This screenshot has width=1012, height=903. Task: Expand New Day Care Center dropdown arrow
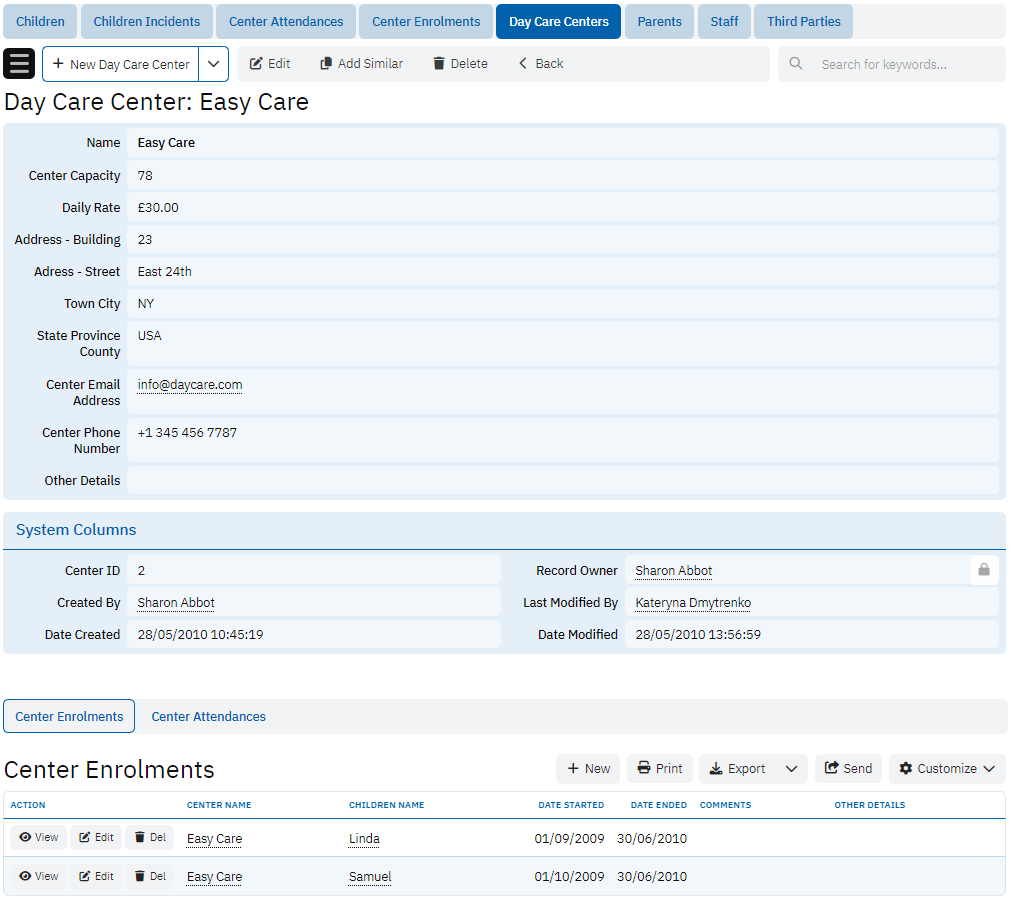click(x=213, y=64)
